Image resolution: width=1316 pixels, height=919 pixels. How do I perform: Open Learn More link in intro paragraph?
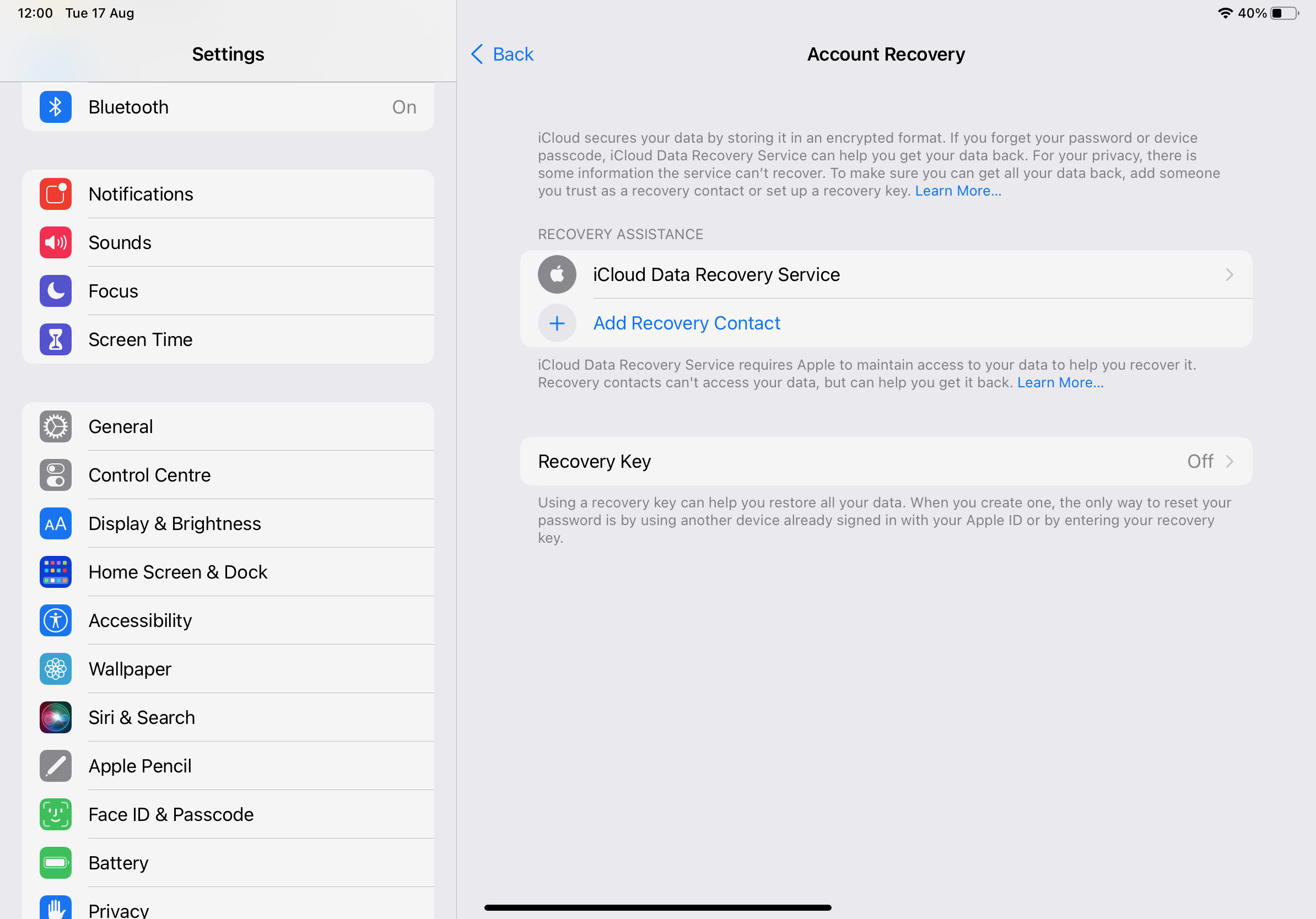point(958,191)
